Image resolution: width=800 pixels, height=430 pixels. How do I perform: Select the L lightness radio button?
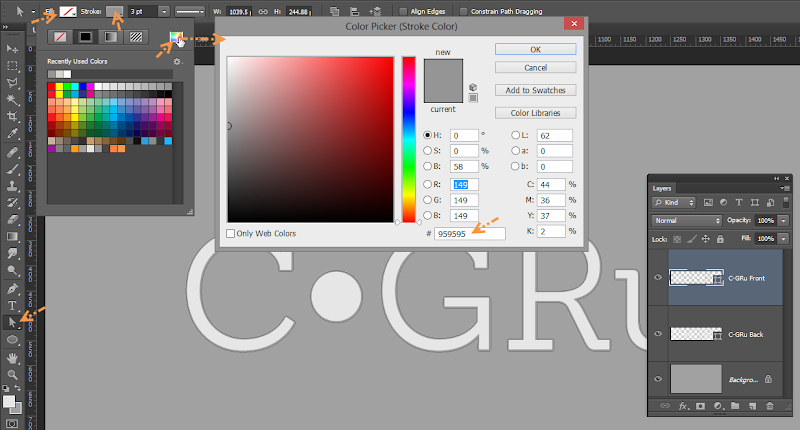[x=515, y=135]
